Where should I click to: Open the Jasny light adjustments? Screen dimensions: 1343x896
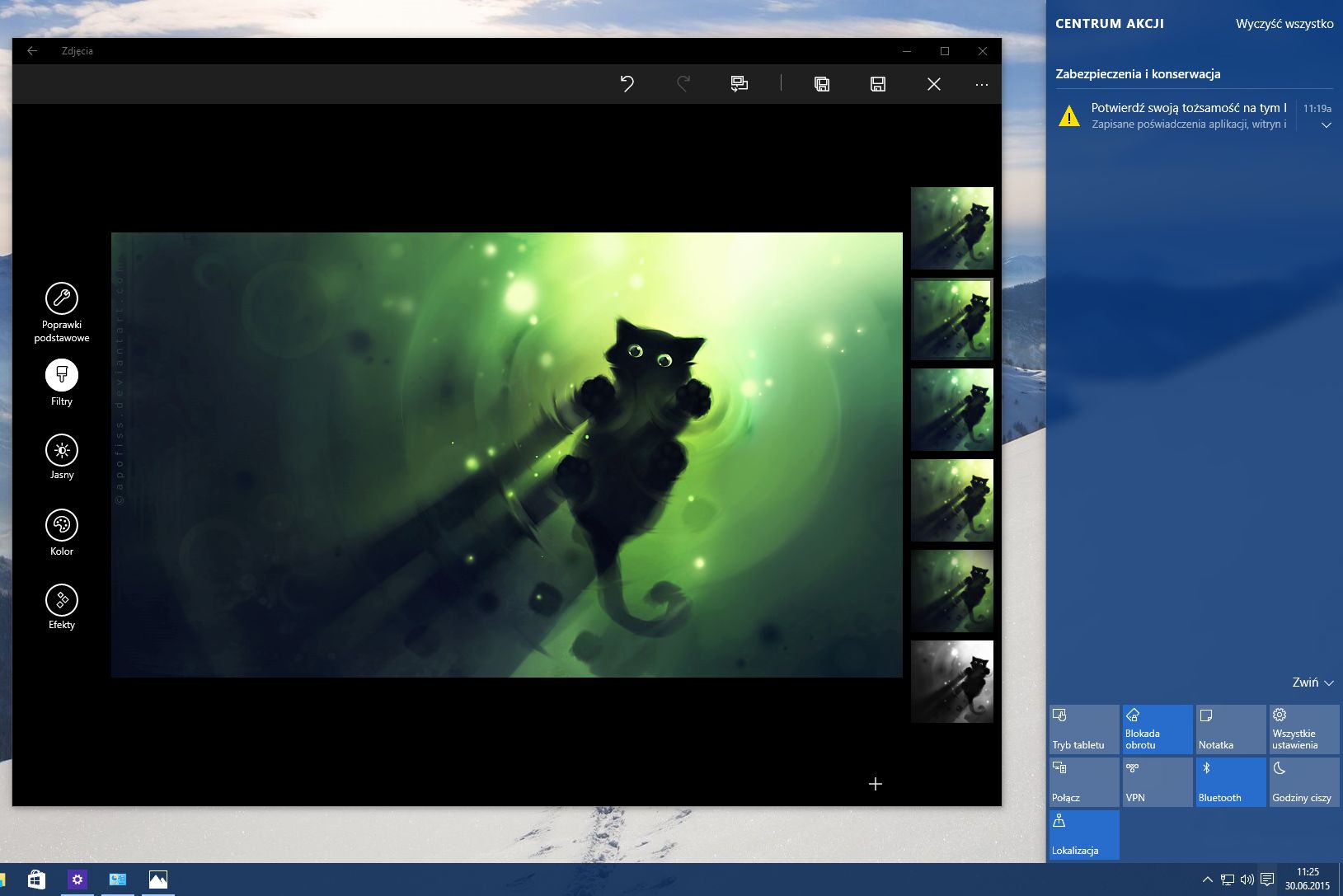[x=62, y=457]
